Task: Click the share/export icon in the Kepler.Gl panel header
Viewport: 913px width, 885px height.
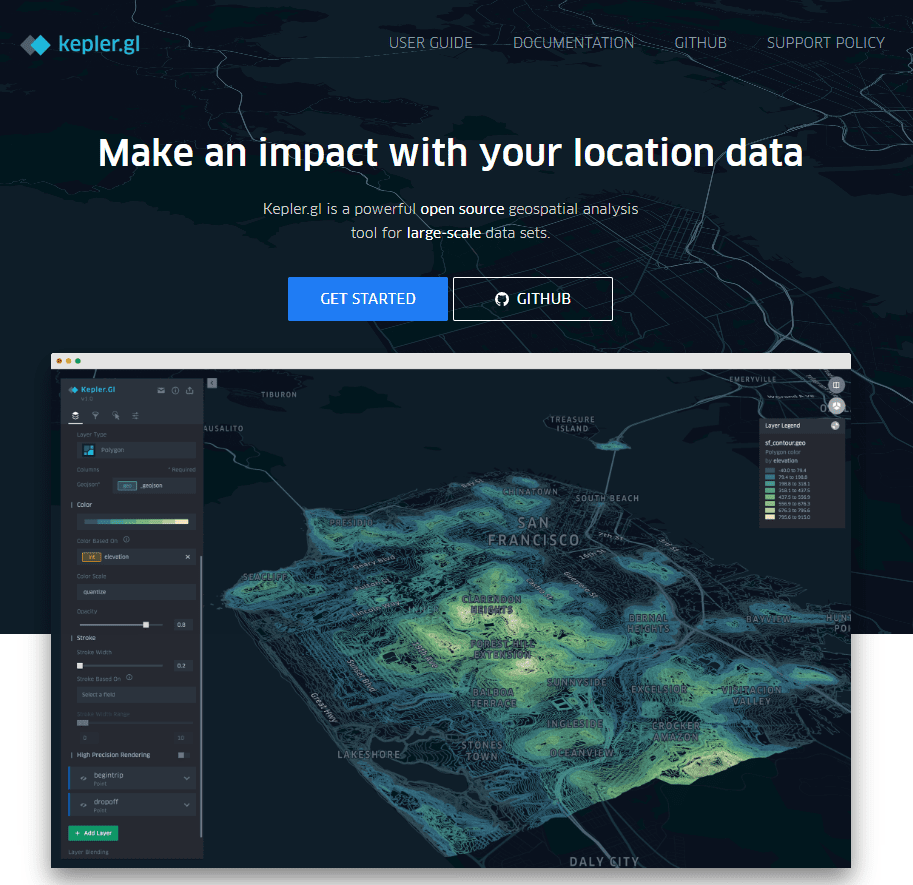Action: click(190, 391)
